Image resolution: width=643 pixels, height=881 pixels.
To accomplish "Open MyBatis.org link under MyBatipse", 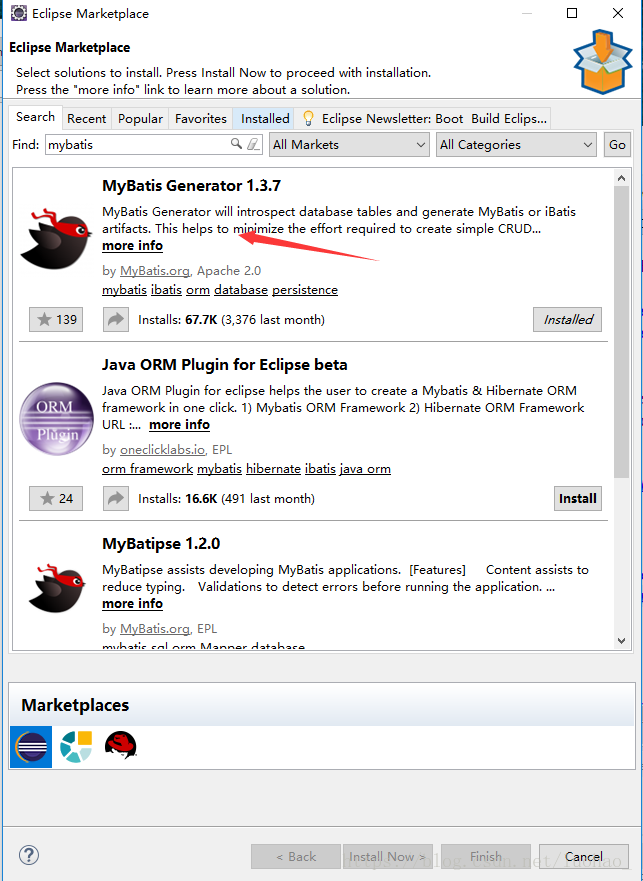I will (155, 629).
